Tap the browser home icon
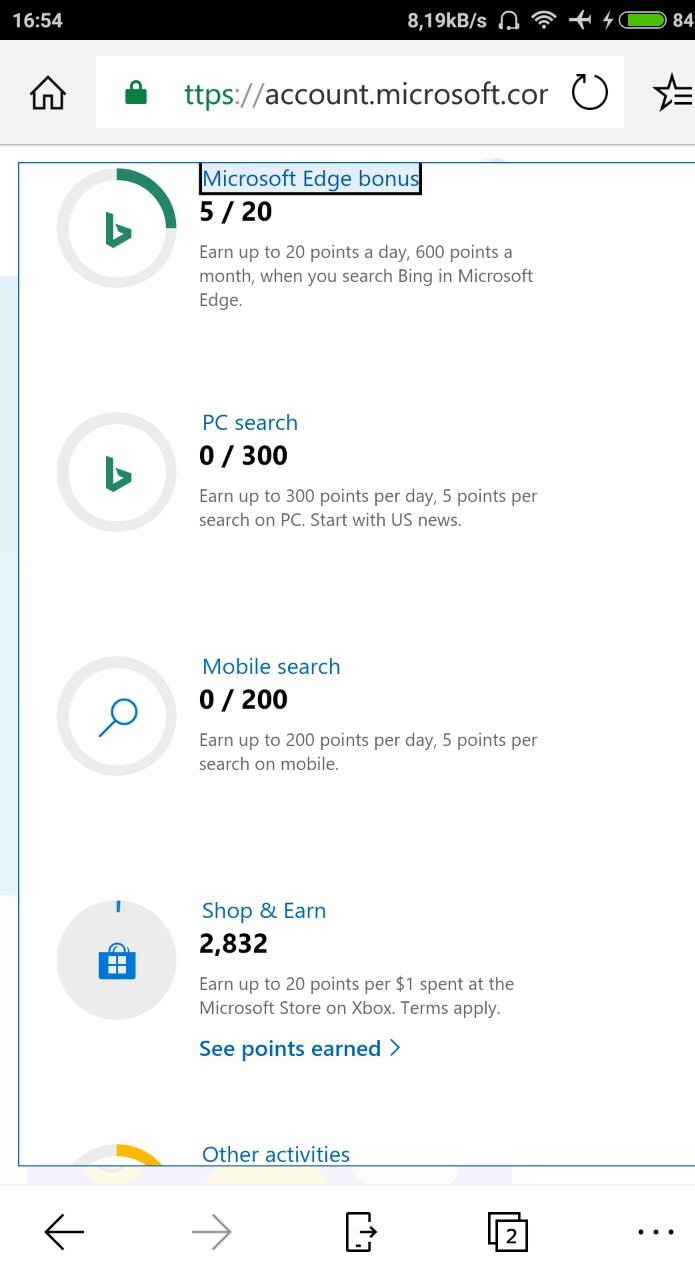 coord(48,94)
